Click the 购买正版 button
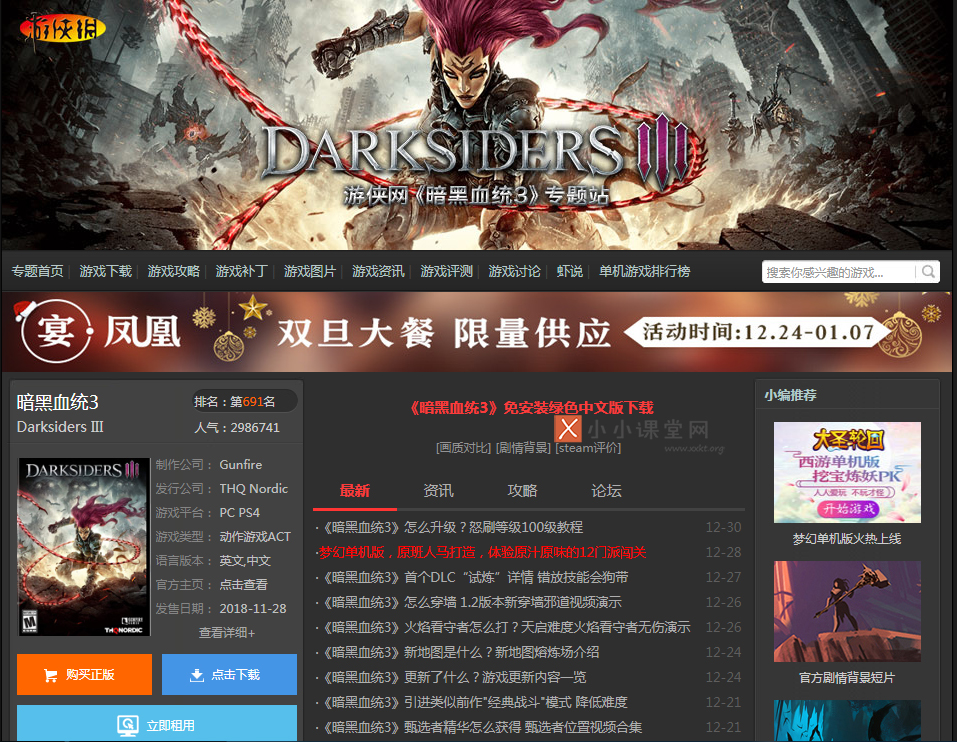The width and height of the screenshot is (957, 742). point(84,674)
